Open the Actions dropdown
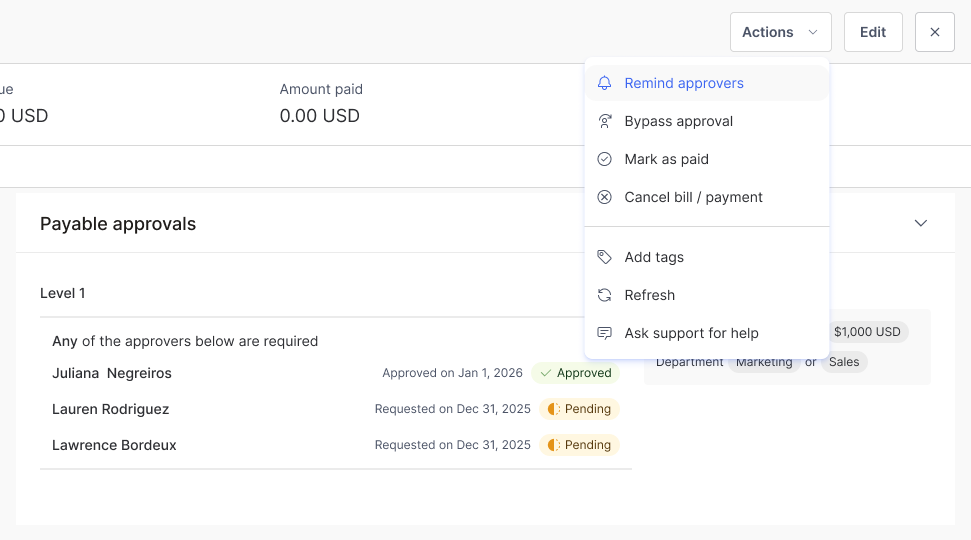Screen dimensions: 971x540 (x=780, y=32)
